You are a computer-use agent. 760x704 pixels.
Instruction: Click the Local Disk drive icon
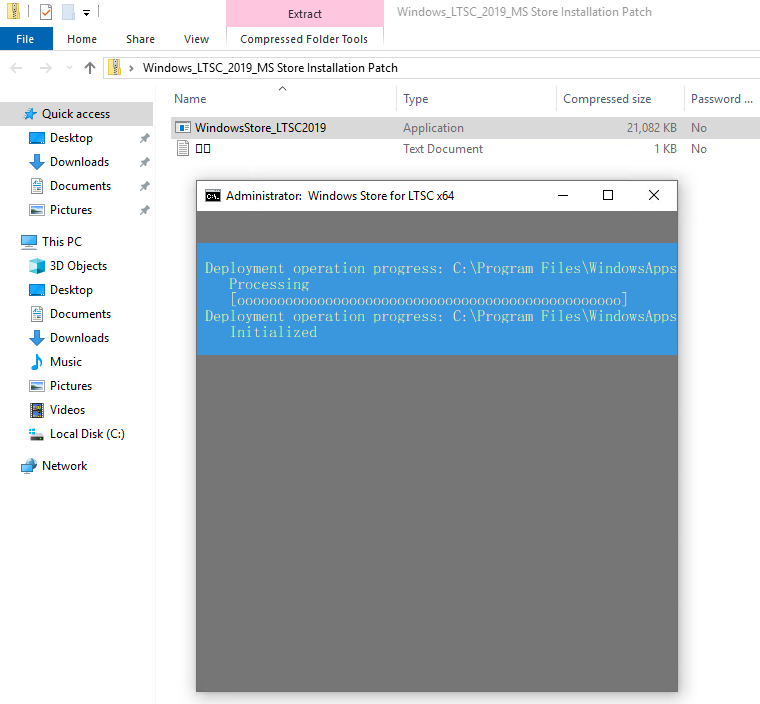36,434
